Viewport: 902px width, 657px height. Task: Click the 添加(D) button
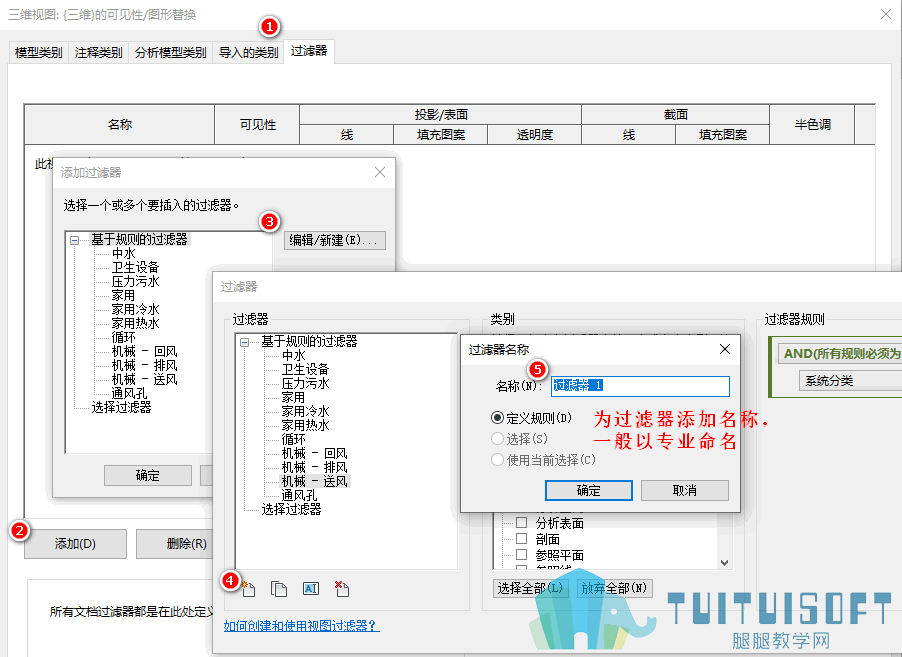(x=75, y=544)
